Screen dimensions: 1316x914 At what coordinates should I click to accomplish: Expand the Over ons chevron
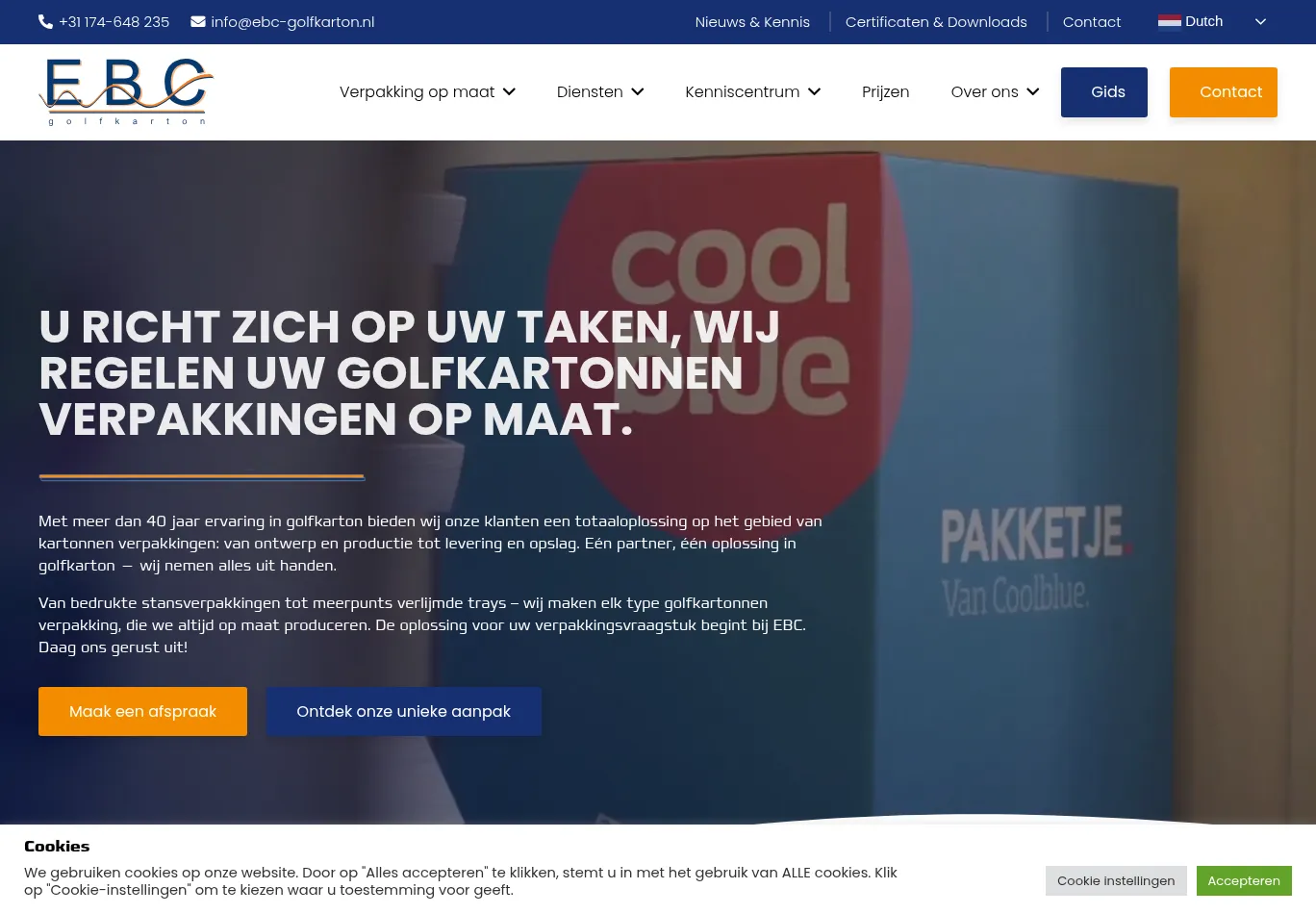pos(1033,91)
